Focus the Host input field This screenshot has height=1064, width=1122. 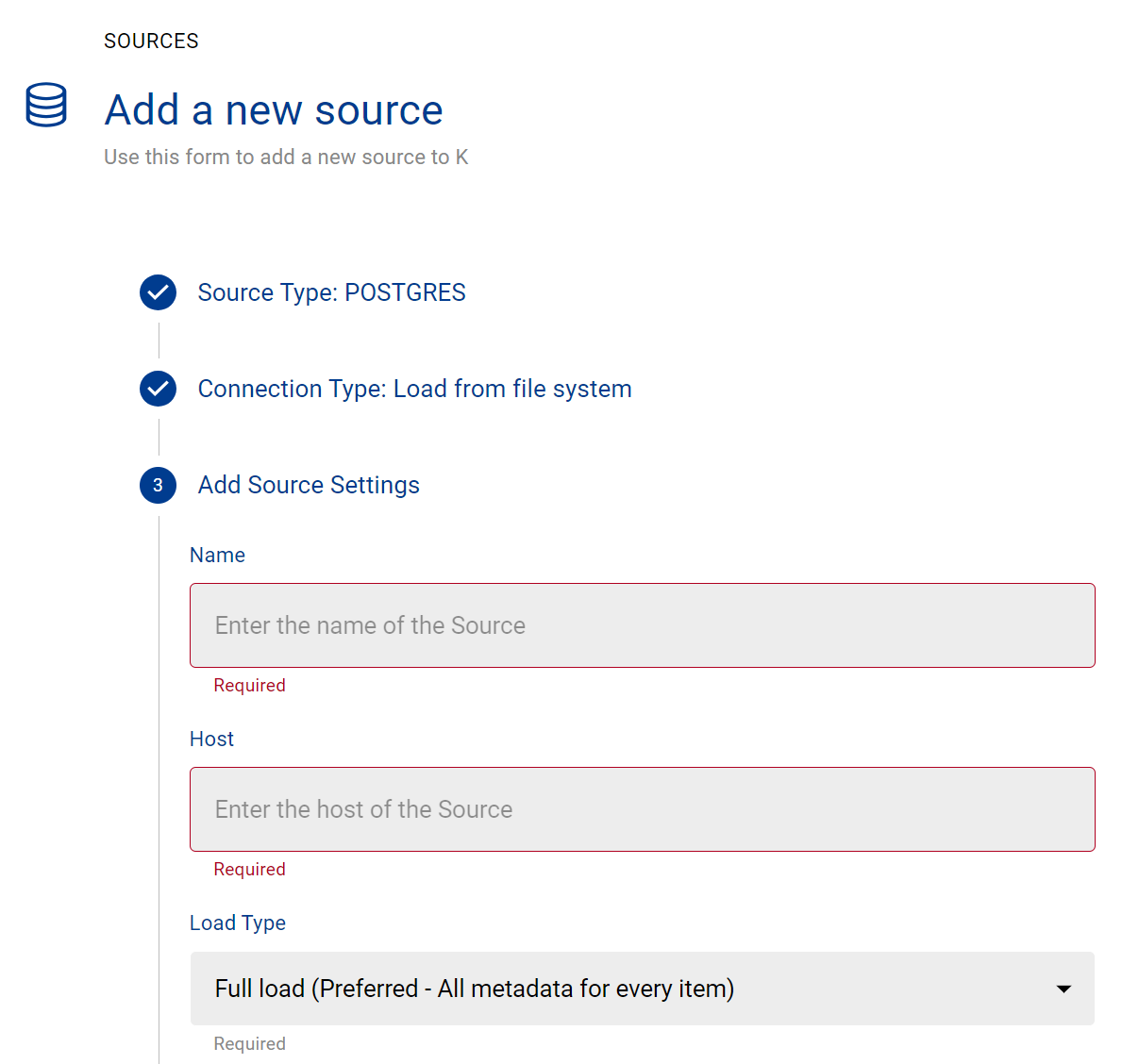[642, 809]
